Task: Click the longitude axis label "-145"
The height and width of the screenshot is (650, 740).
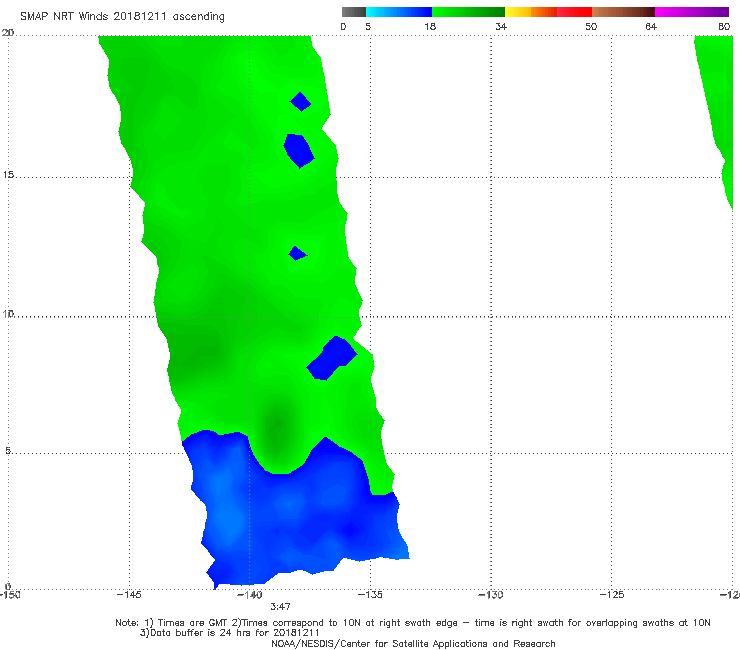Action: click(129, 594)
